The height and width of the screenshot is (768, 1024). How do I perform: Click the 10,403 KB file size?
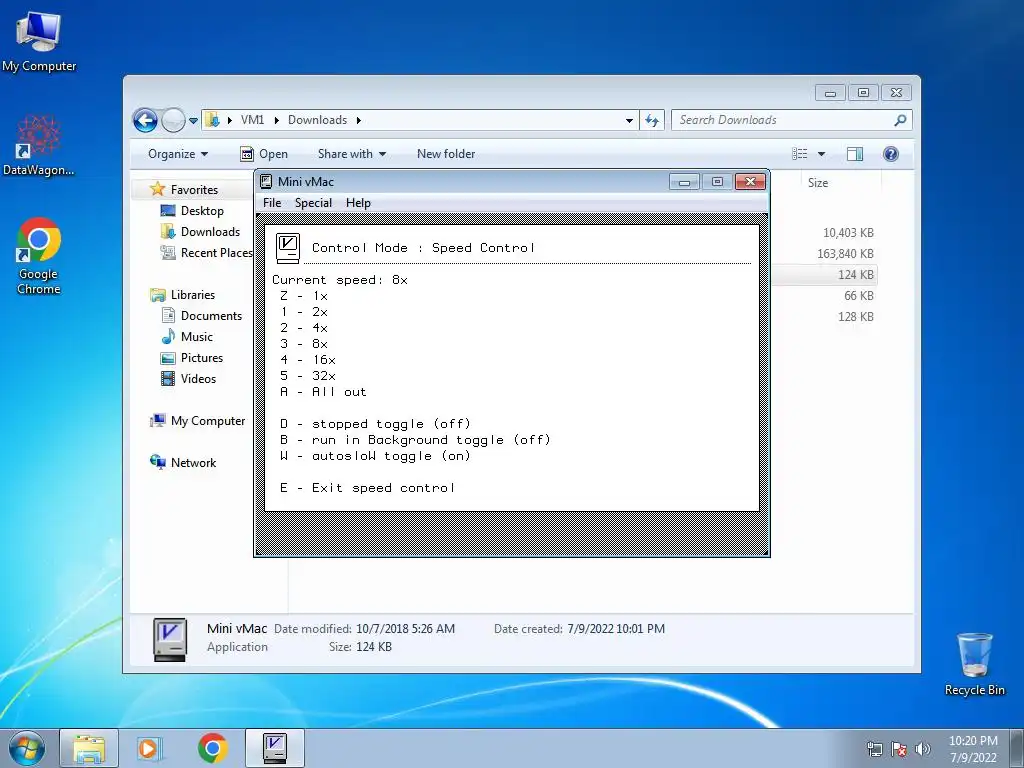848,233
